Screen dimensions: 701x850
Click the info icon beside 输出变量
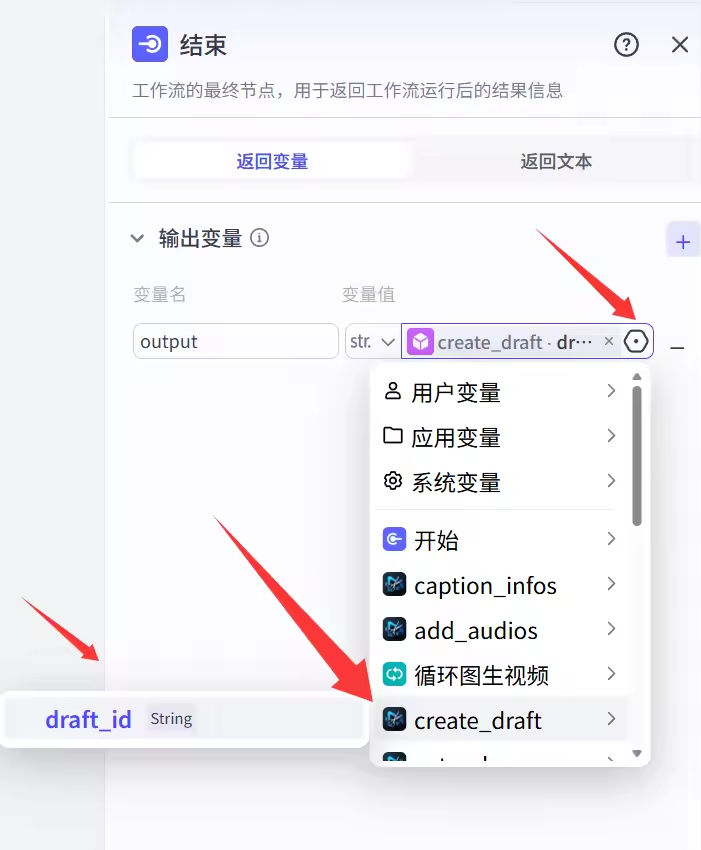coord(260,239)
